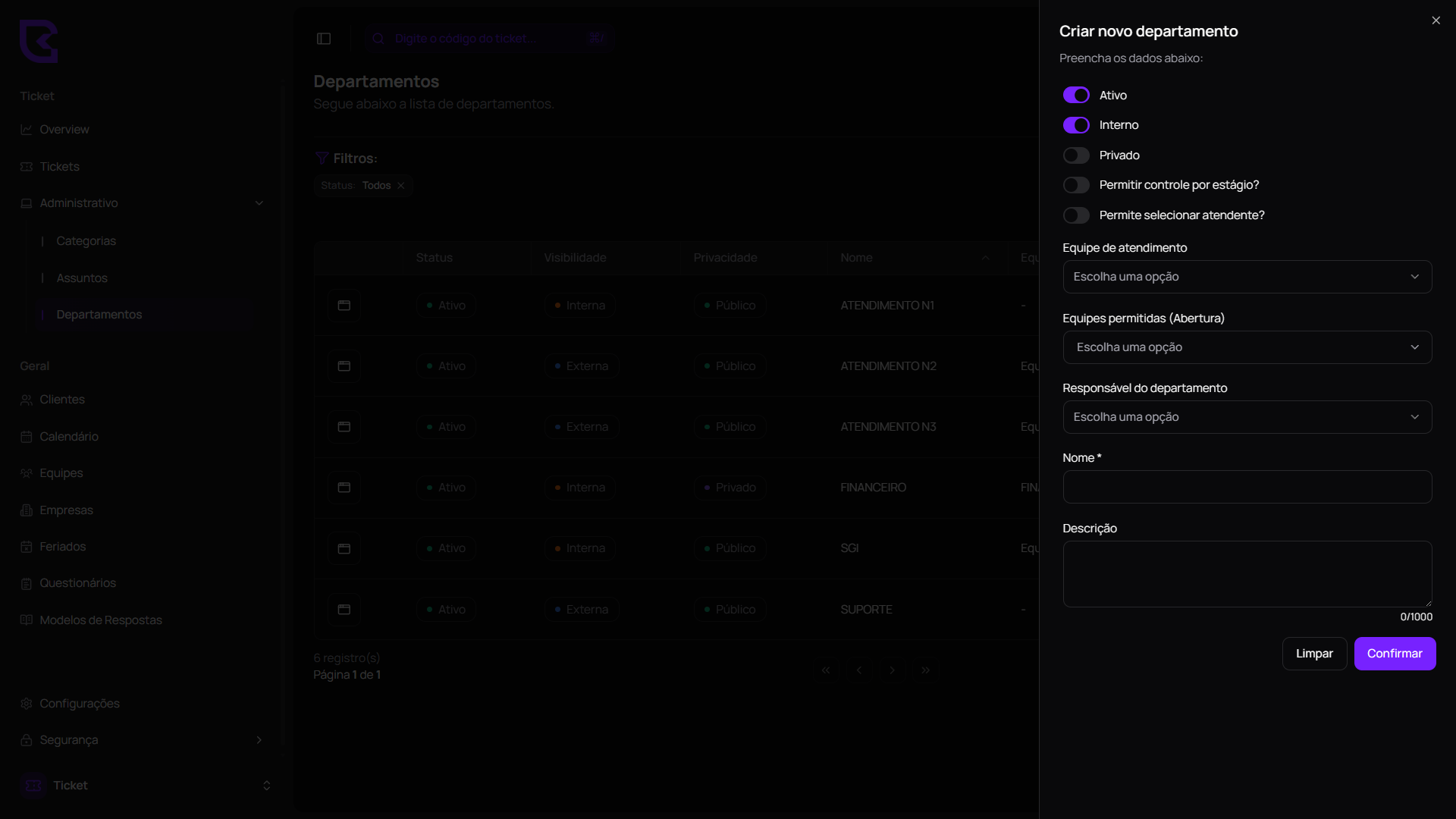Jump to the last page arrow
Screen dimensions: 1456x819
tap(925, 670)
